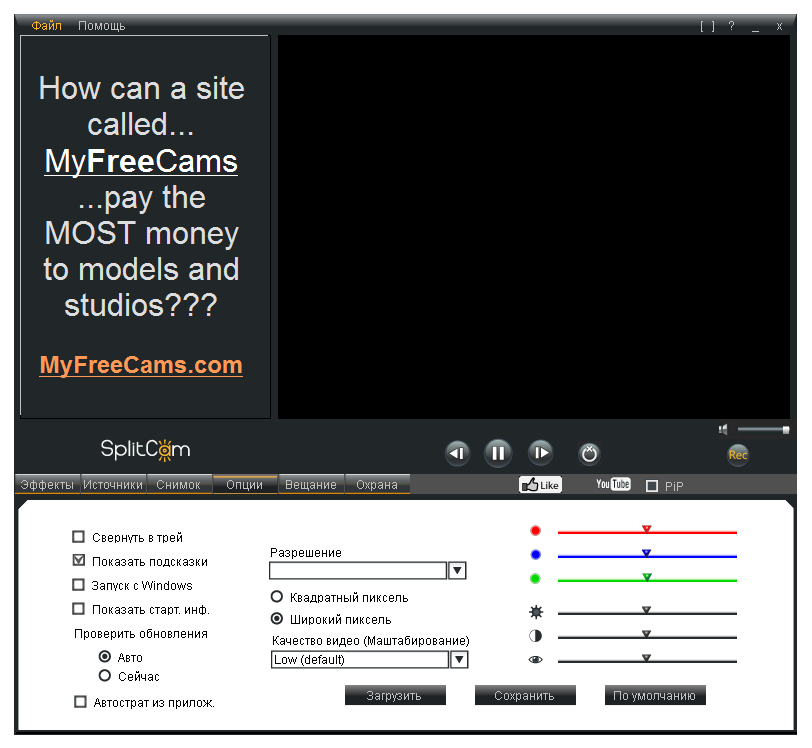Open the MyFreeCams.com orange link
Image resolution: width=812 pixels, height=748 pixels.
[141, 365]
